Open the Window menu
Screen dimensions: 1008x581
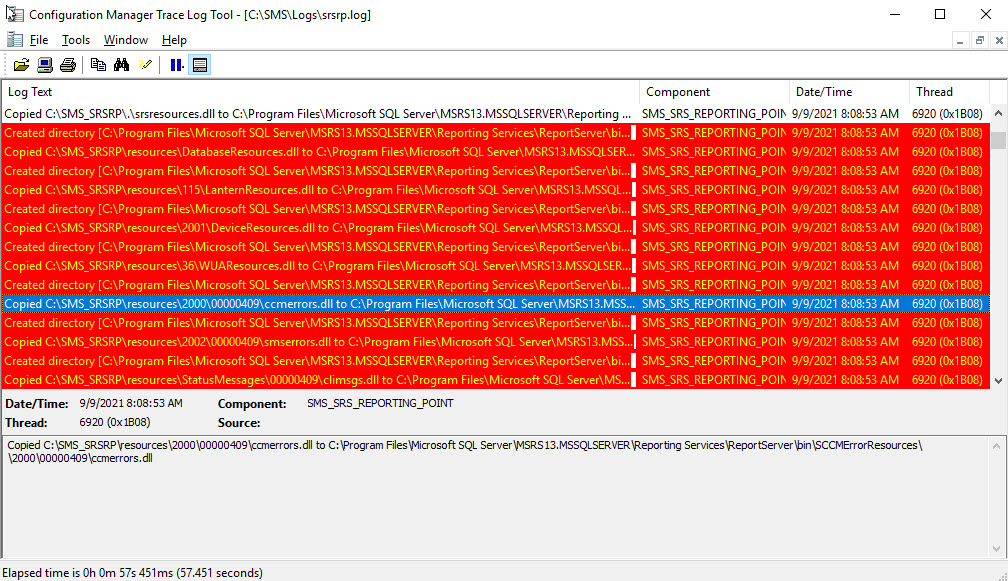click(x=126, y=40)
